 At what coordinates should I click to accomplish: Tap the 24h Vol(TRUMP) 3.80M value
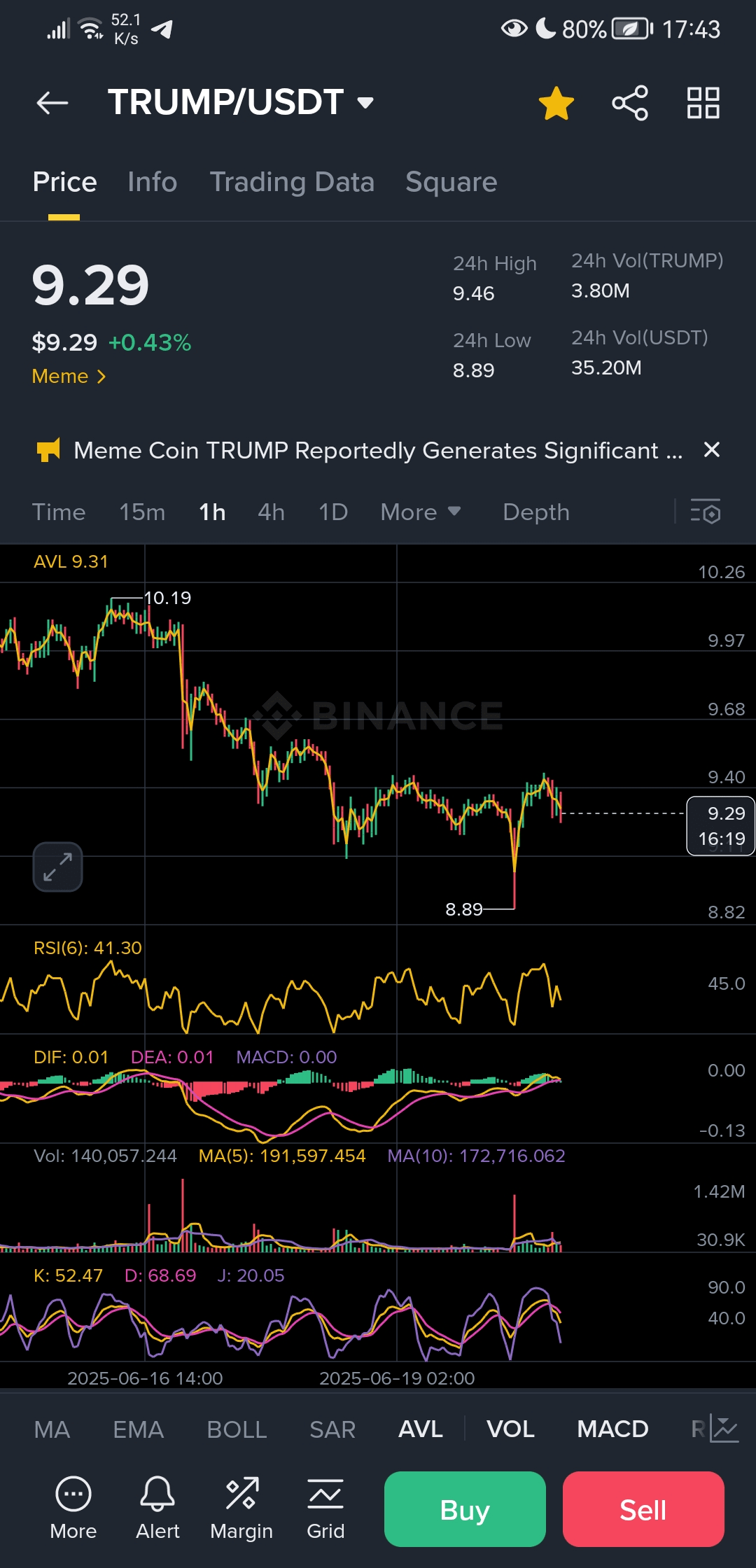[x=600, y=290]
